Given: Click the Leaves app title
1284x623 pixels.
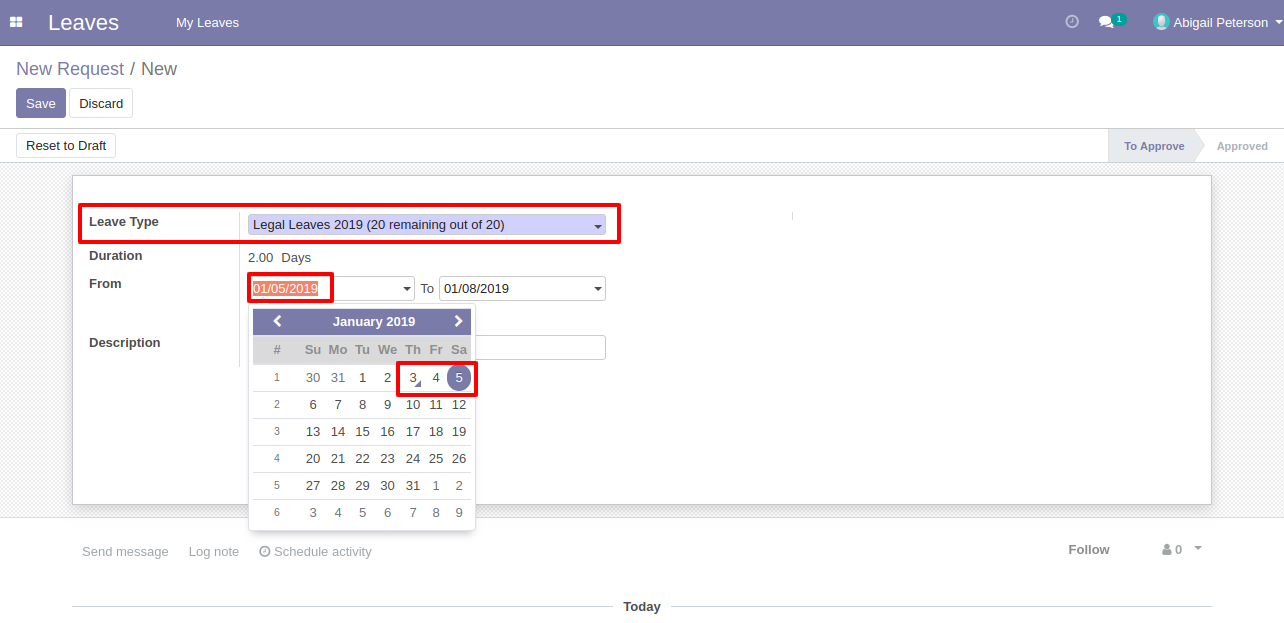Looking at the screenshot, I should click(x=83, y=22).
